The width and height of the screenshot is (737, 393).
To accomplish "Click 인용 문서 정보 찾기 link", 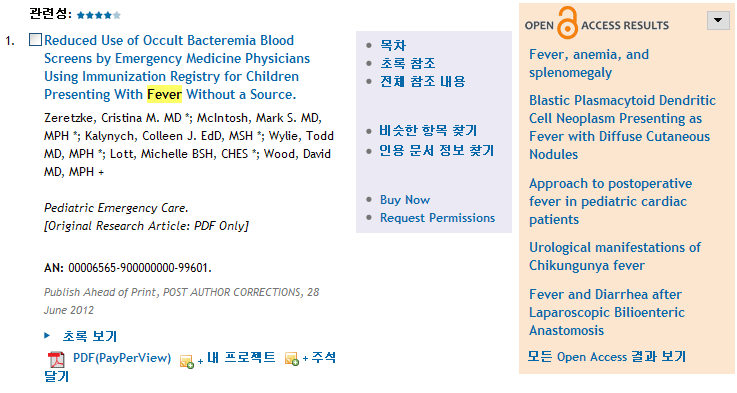I will coord(437,150).
